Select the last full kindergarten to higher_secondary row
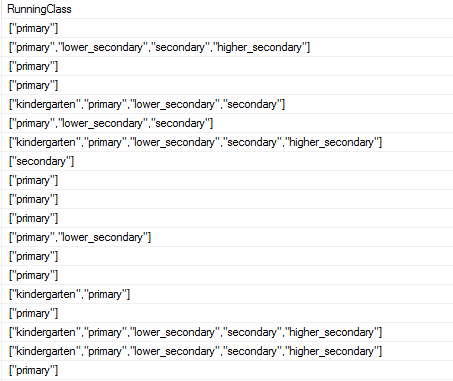The height and width of the screenshot is (381, 453). pos(227,351)
